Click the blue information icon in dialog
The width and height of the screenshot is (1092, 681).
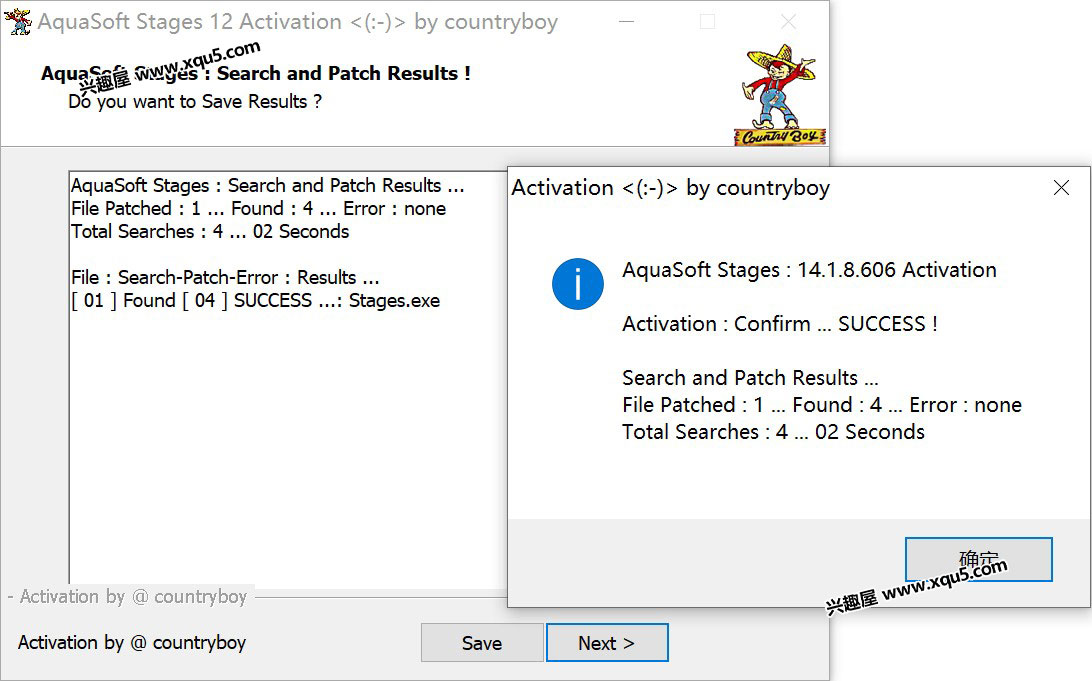[577, 284]
